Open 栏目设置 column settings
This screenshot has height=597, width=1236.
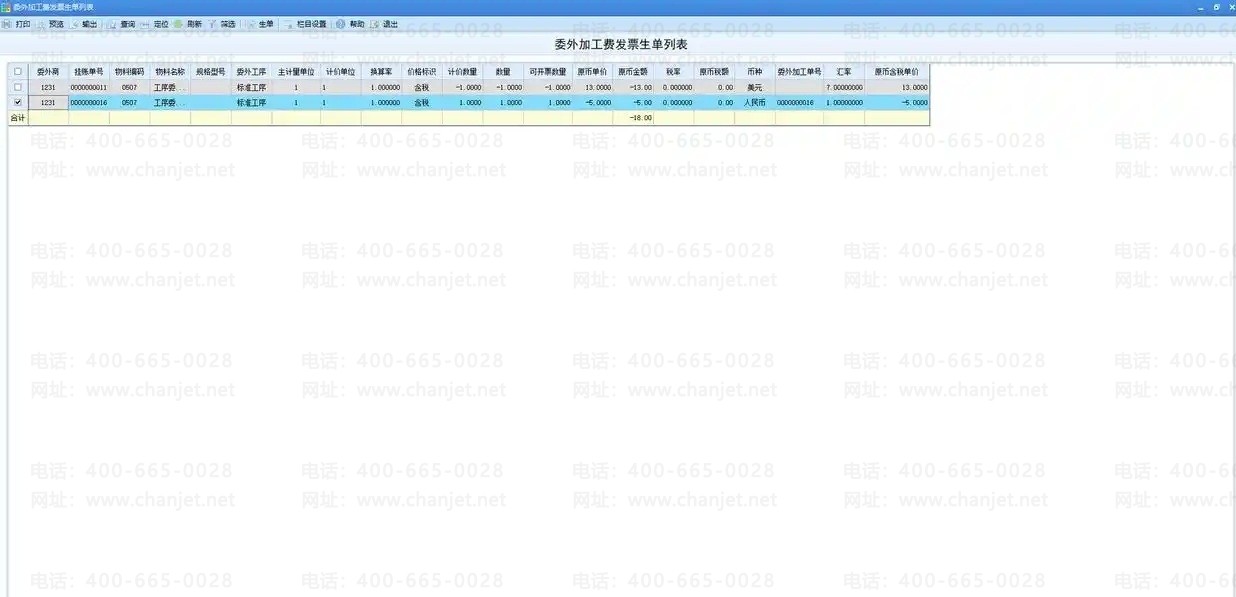[306, 24]
